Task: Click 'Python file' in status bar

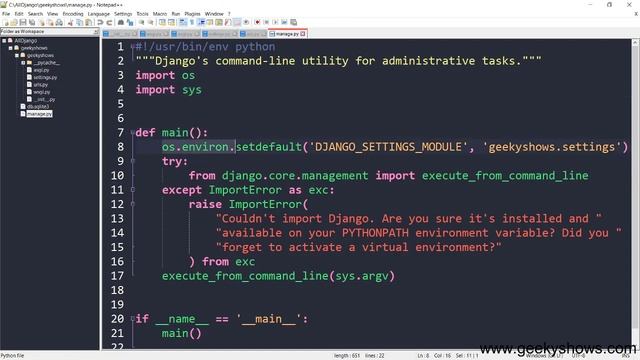Action: coord(13,356)
